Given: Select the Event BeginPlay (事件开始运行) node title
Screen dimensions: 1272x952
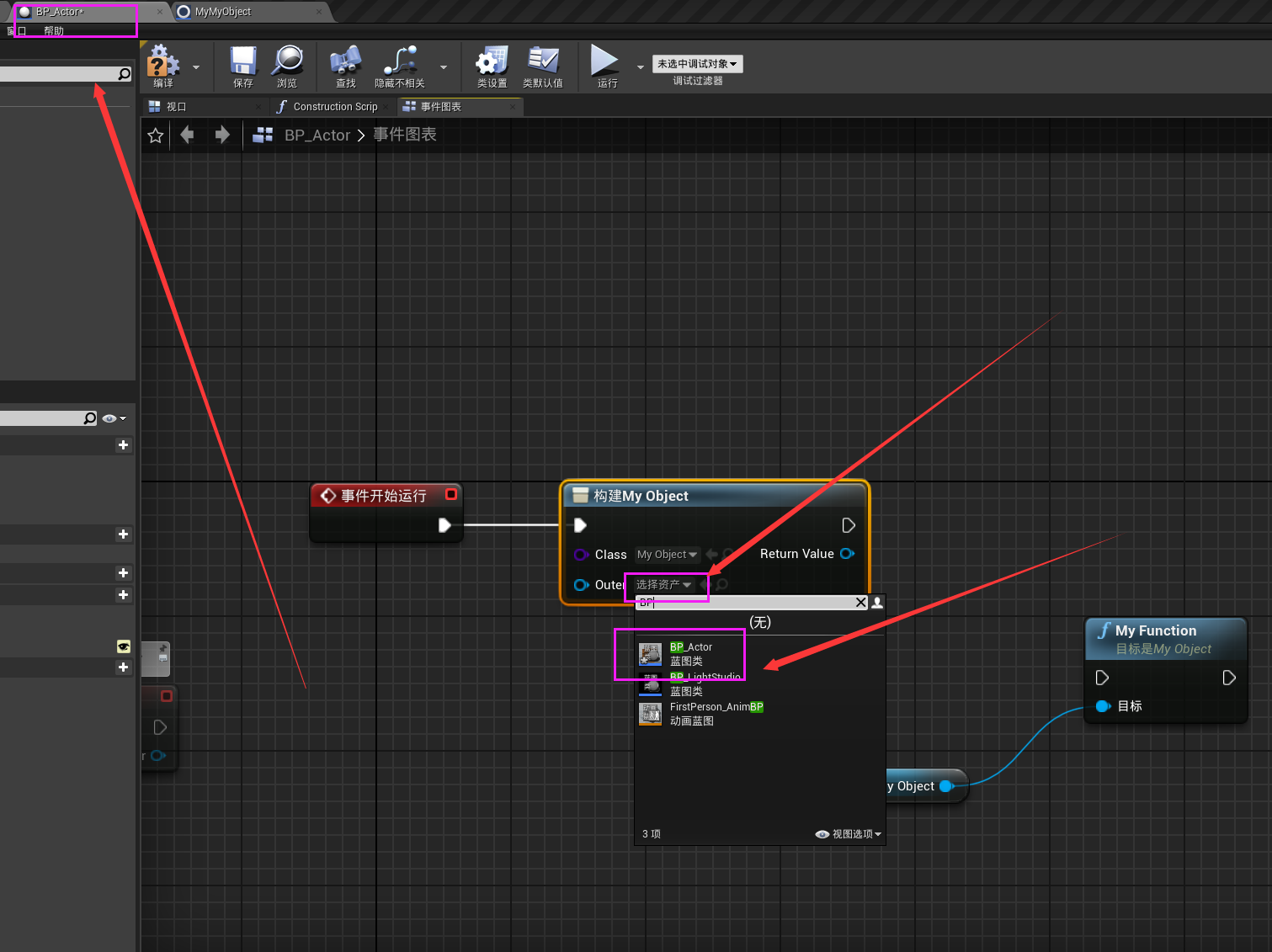Looking at the screenshot, I should pyautogui.click(x=384, y=496).
